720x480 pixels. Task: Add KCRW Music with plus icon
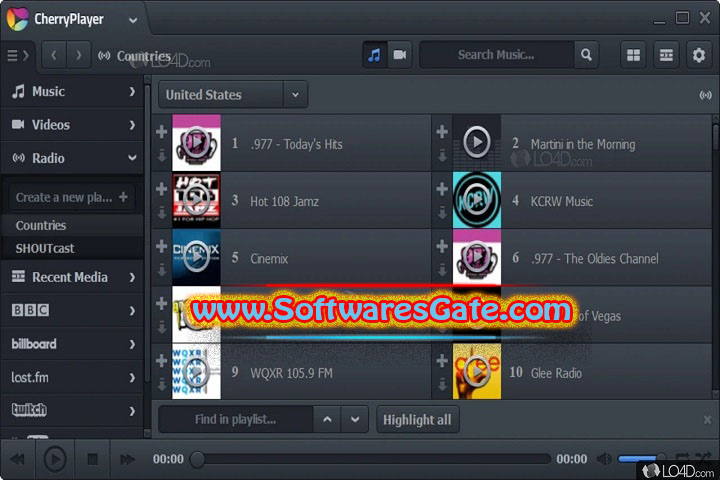tap(442, 189)
